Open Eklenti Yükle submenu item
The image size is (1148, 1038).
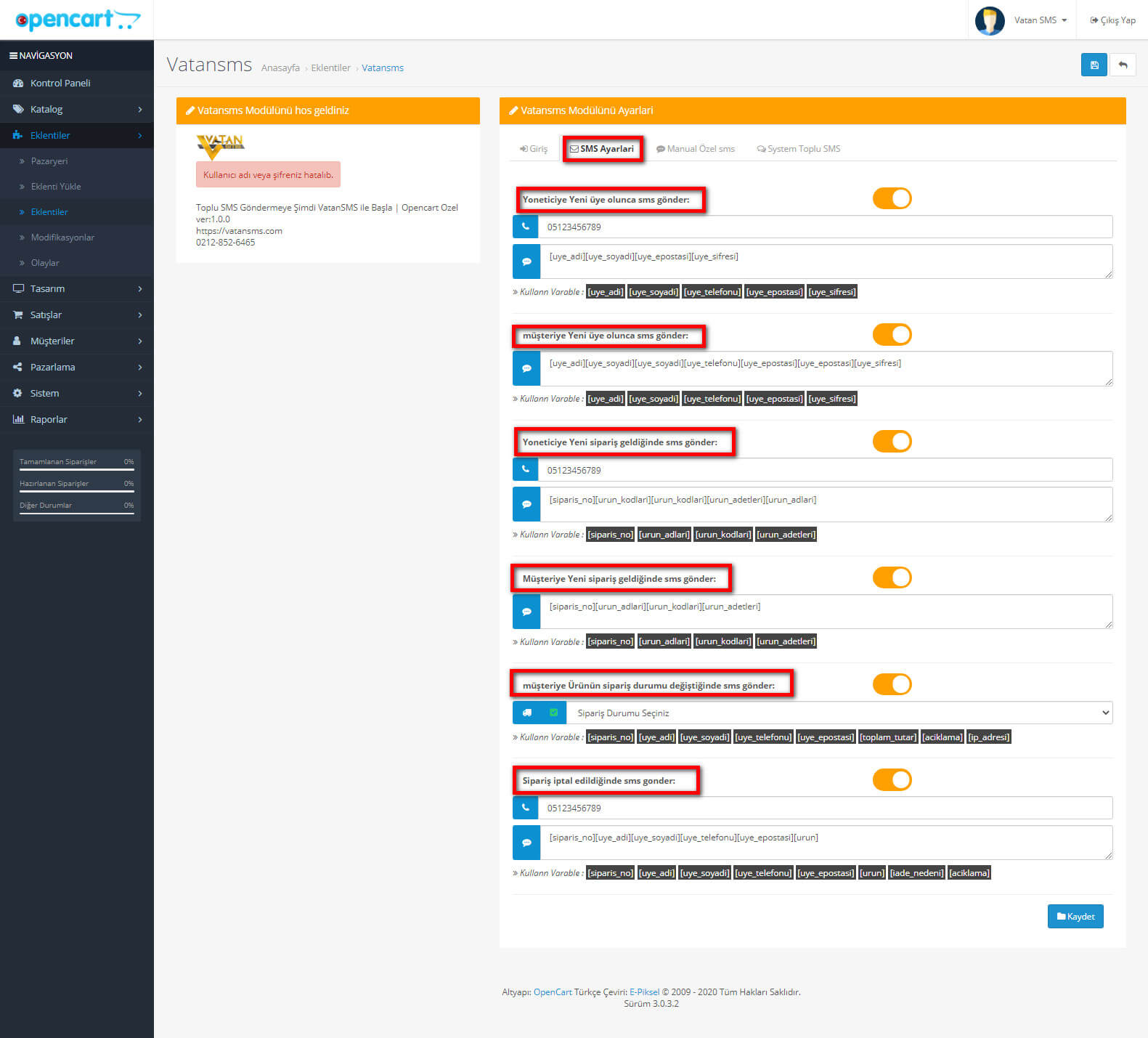[56, 187]
